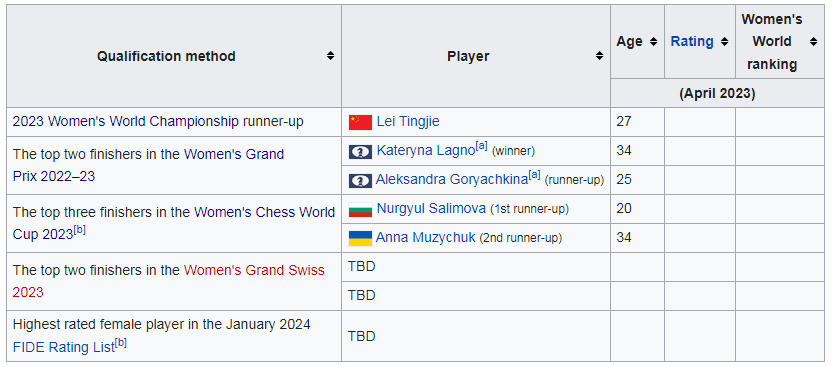This screenshot has width=832, height=366.
Task: Sort by Rating using its sort arrows
Action: [724, 41]
